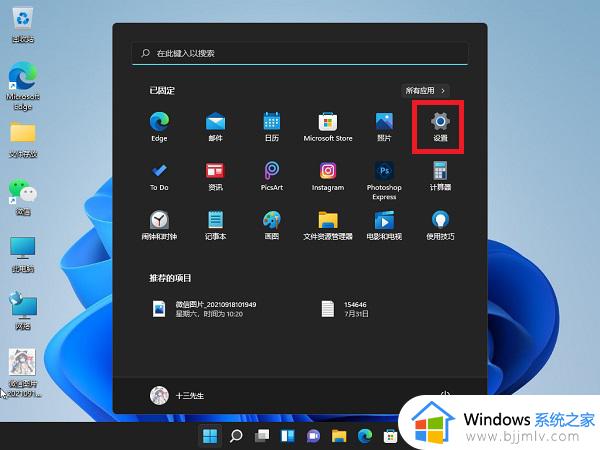600x450 pixels.
Task: Click the search field in Start menu
Action: (300, 54)
